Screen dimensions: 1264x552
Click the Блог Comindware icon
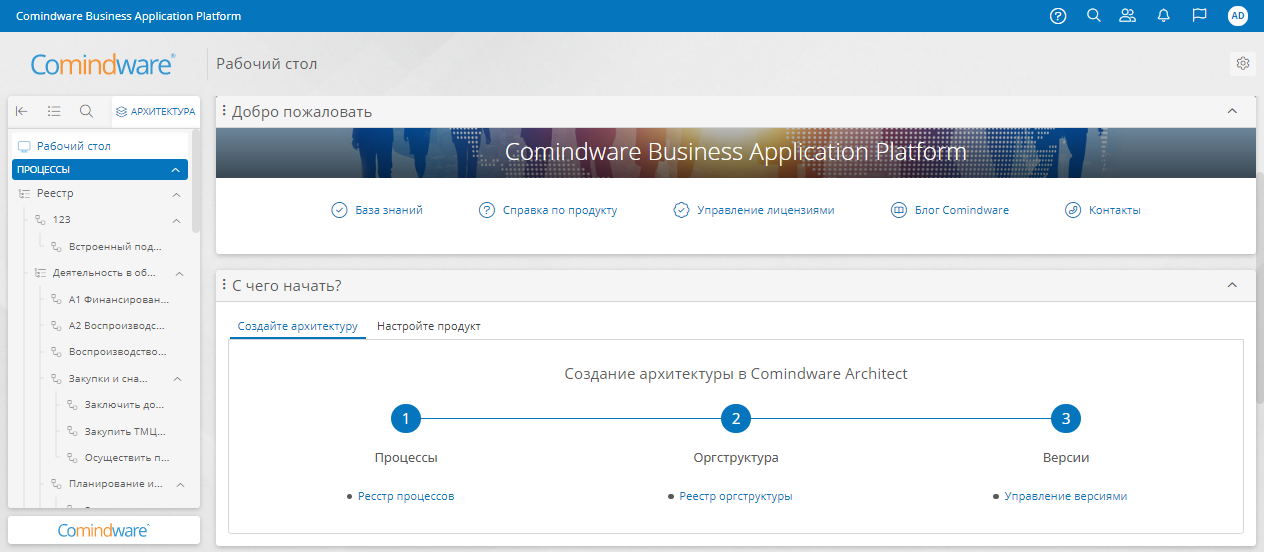(898, 210)
